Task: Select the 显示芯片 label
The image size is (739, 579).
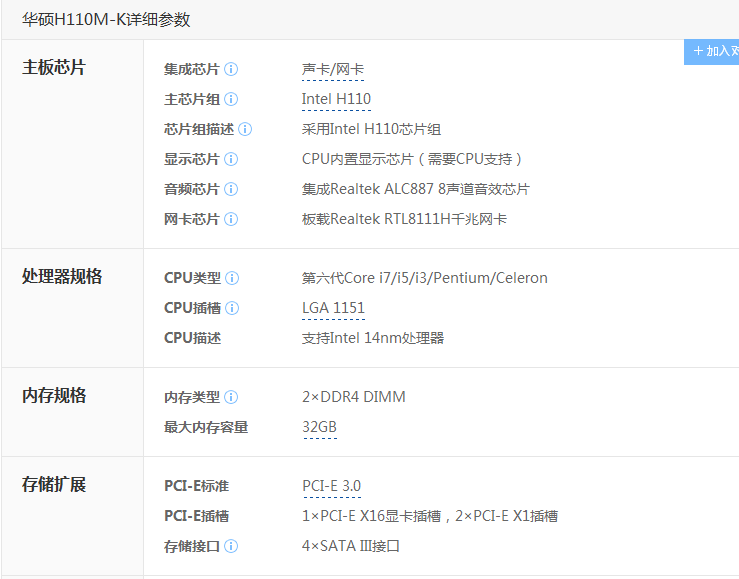Action: 192,159
